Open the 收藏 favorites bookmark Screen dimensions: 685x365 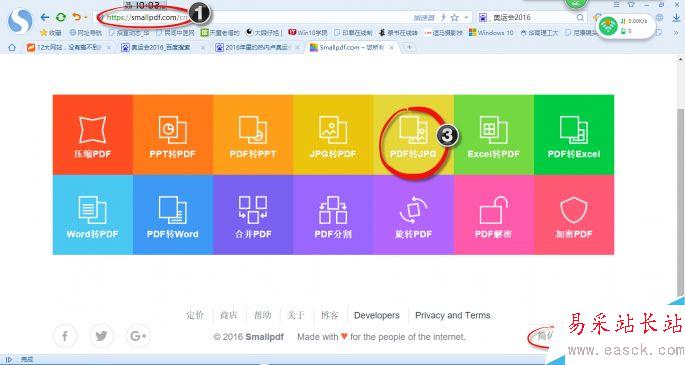pyautogui.click(x=51, y=33)
